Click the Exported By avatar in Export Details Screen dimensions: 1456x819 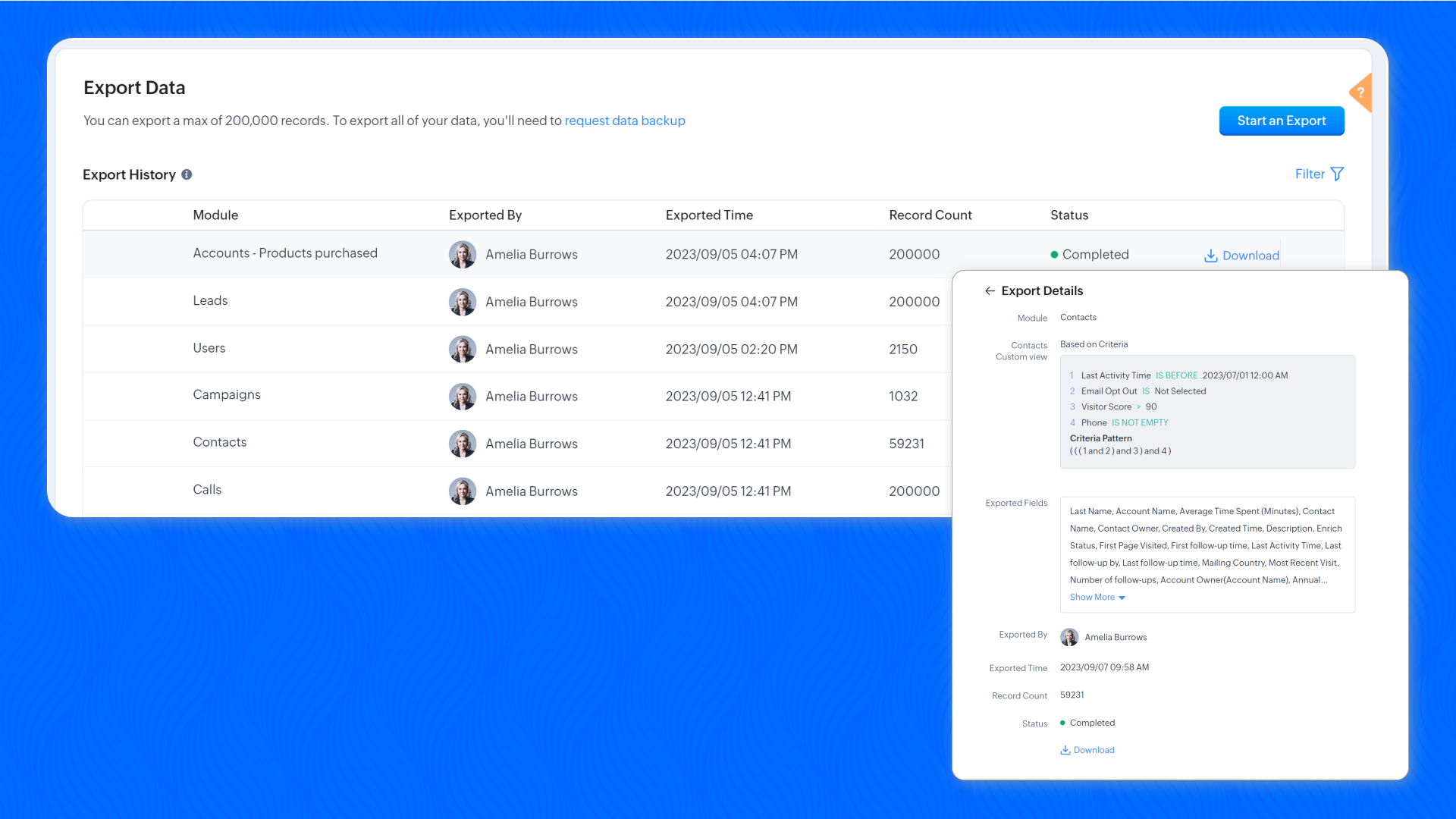1069,637
